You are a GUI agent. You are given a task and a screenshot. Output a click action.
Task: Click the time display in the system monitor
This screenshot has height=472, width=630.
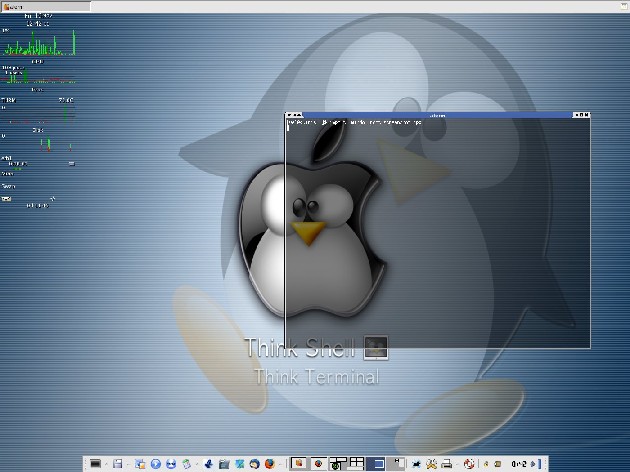(38, 24)
